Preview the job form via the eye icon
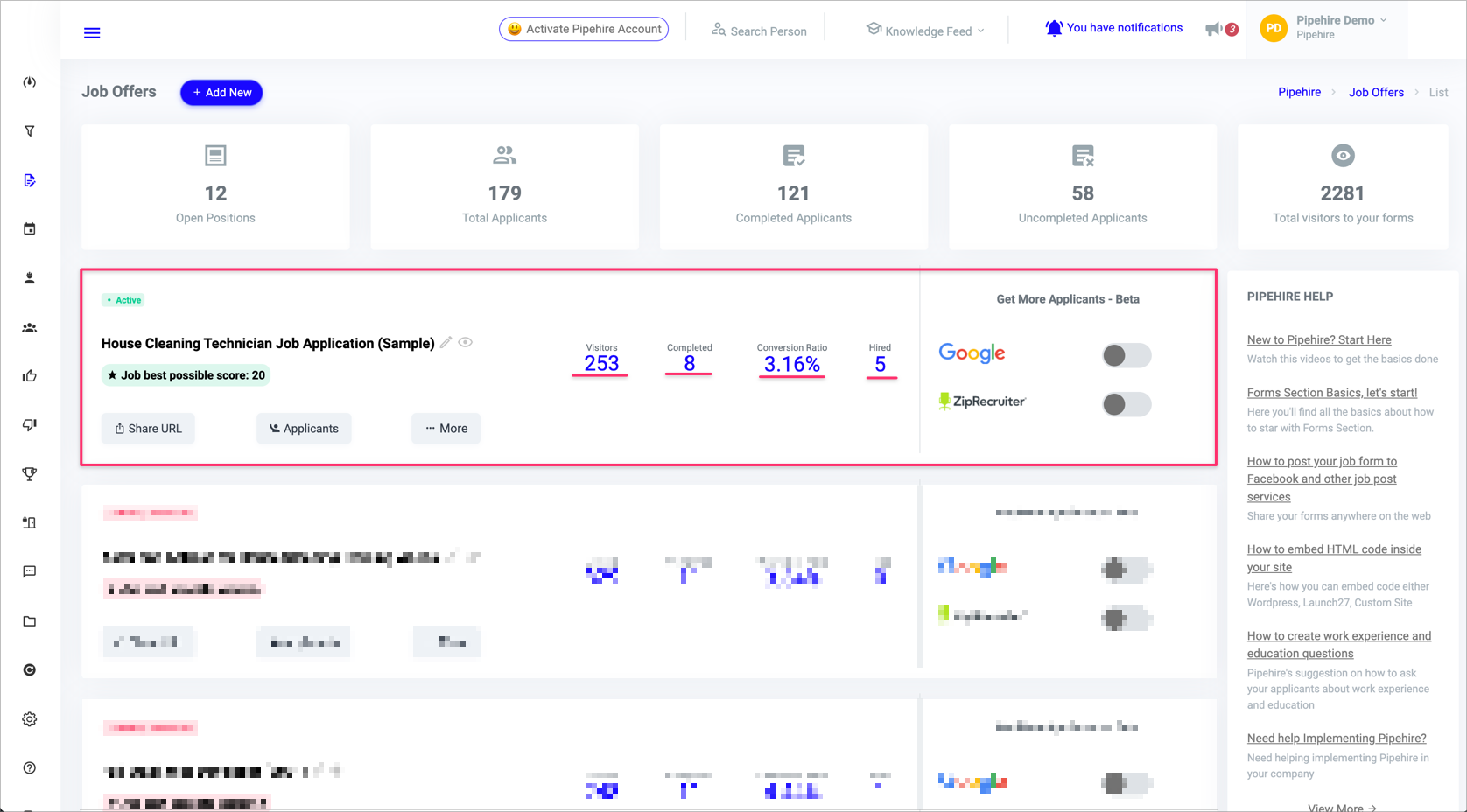The height and width of the screenshot is (812, 1467). pyautogui.click(x=466, y=342)
